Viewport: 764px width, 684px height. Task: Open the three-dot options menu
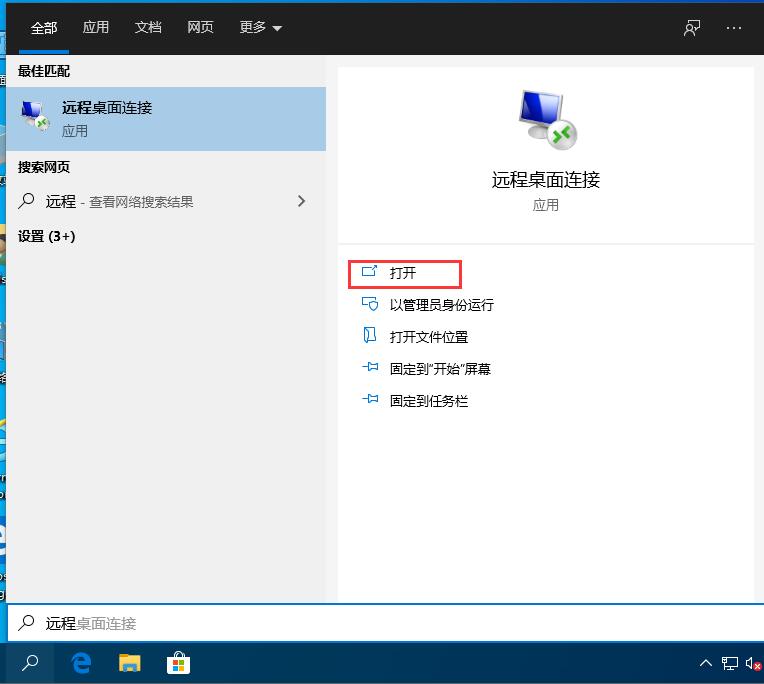(735, 28)
